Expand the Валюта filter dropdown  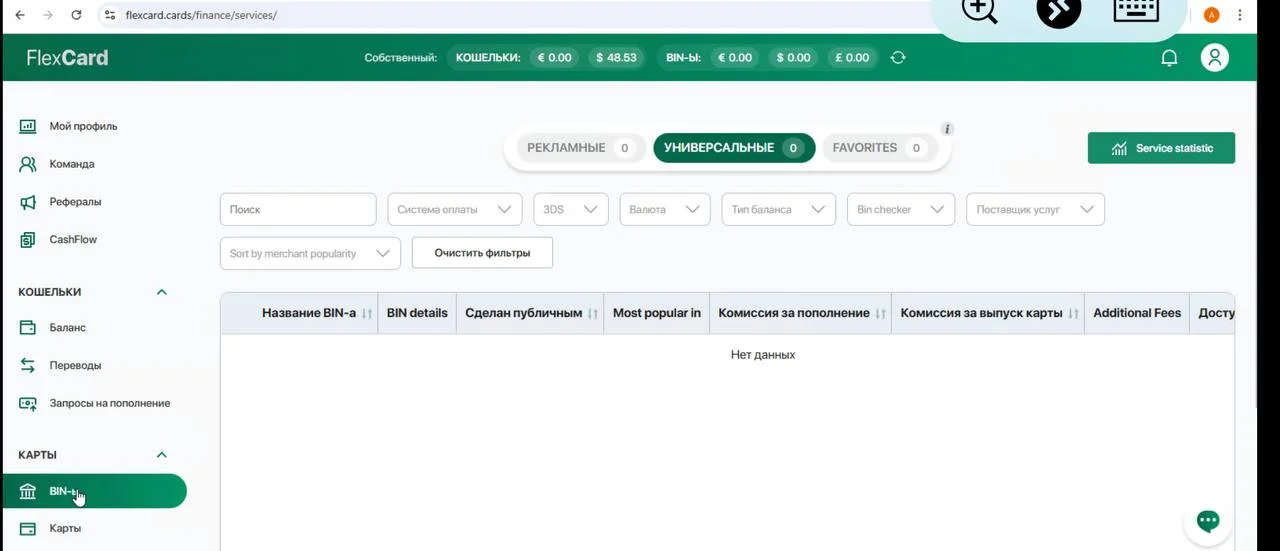point(664,210)
